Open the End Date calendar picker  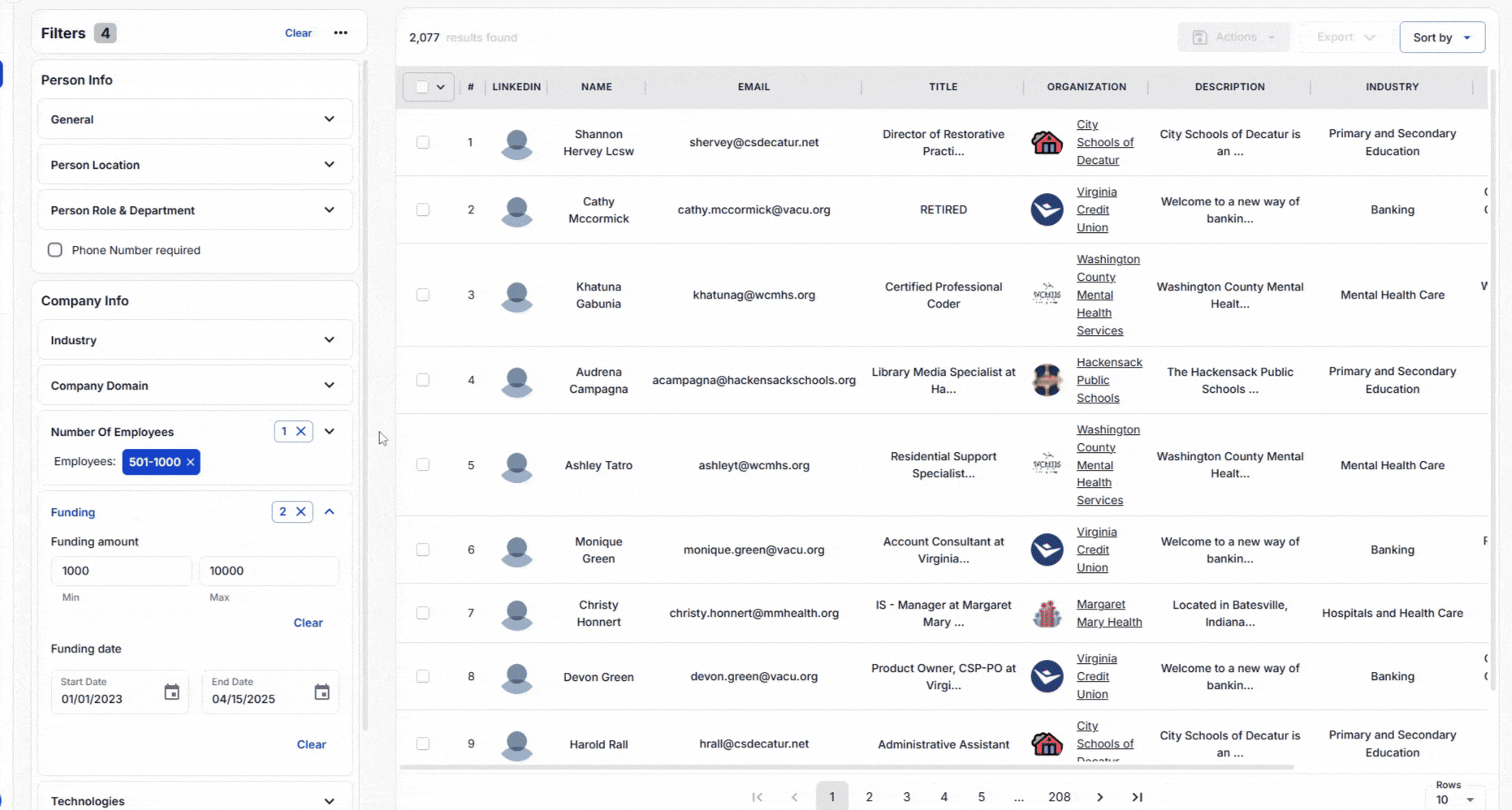coord(322,692)
